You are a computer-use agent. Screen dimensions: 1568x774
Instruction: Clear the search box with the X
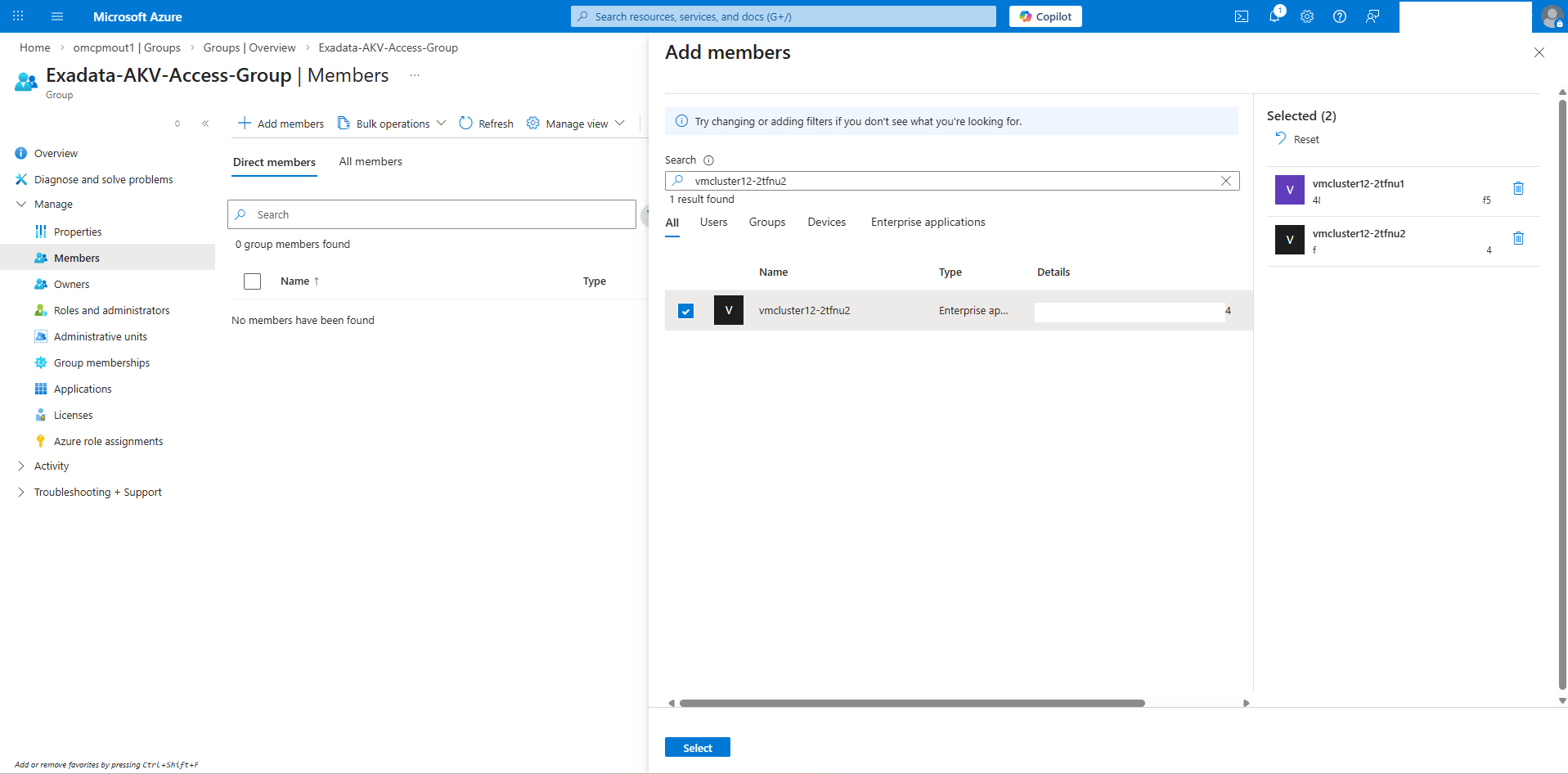(x=1226, y=181)
